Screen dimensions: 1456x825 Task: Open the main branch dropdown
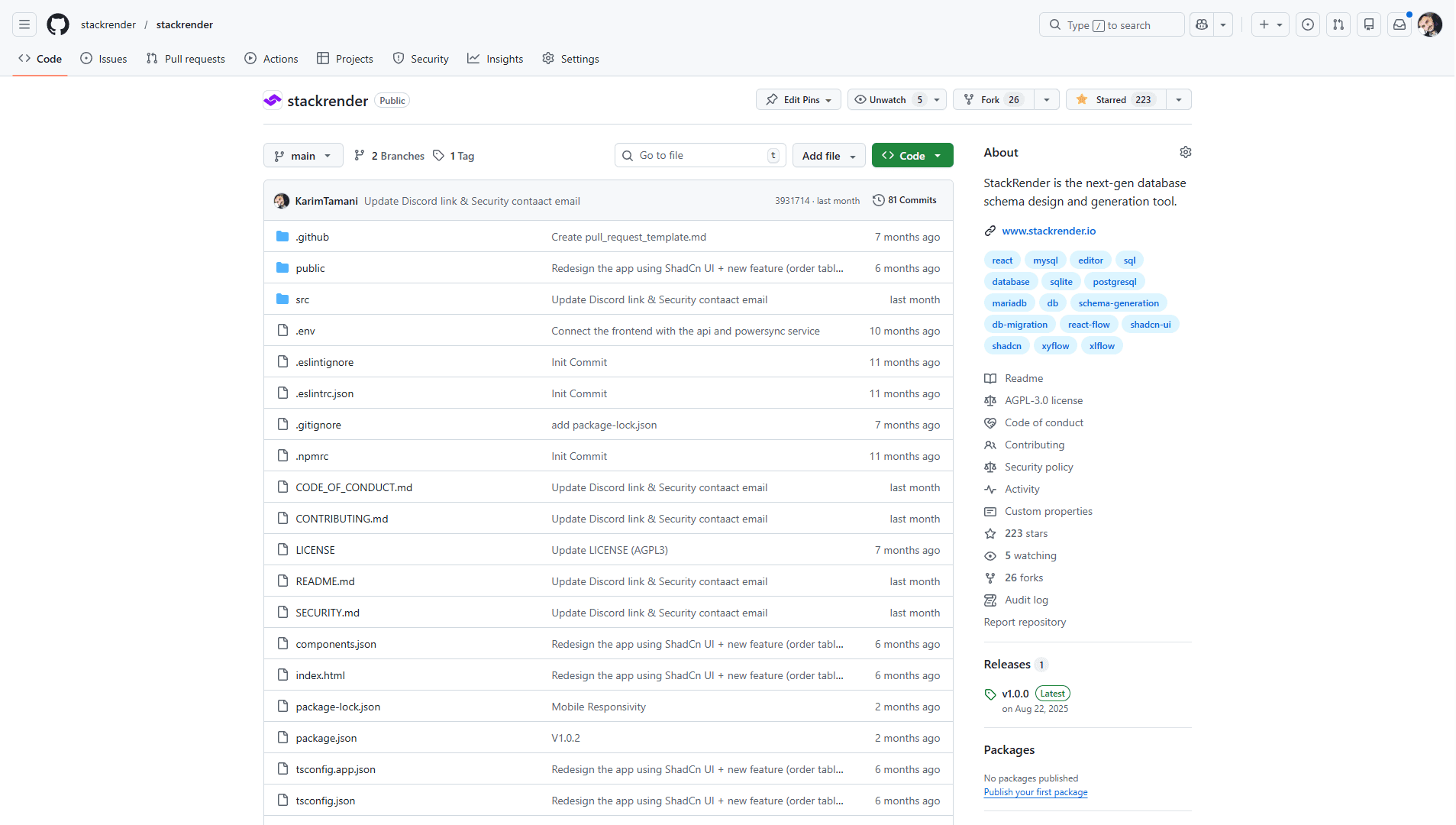(x=302, y=155)
